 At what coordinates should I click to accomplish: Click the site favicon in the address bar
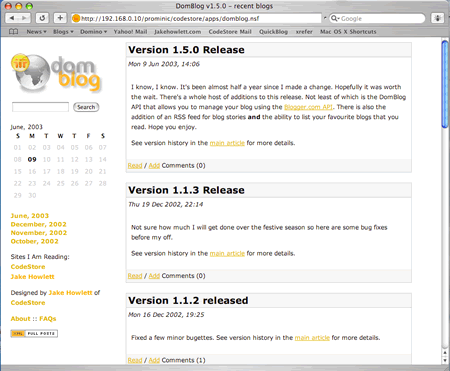pyautogui.click(x=76, y=18)
